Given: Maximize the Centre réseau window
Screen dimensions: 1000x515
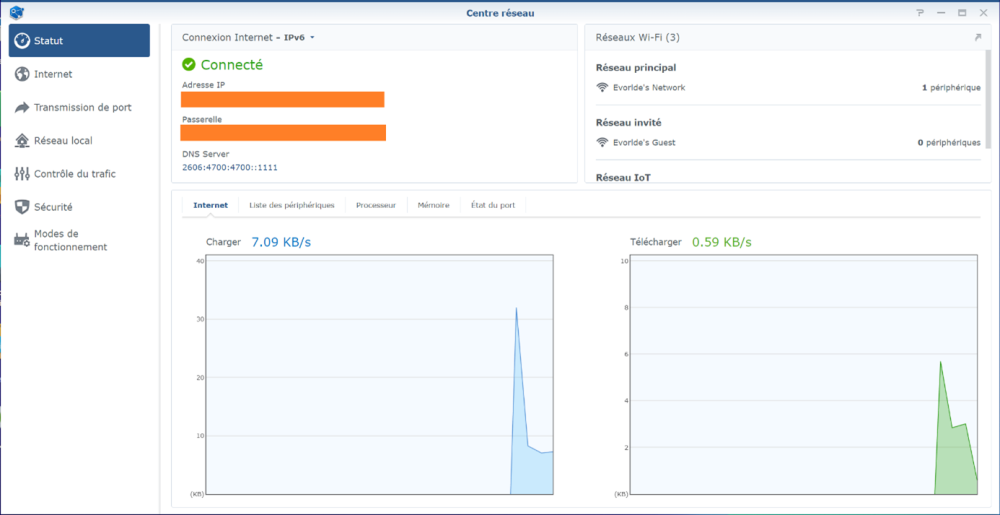Looking at the screenshot, I should coord(962,13).
